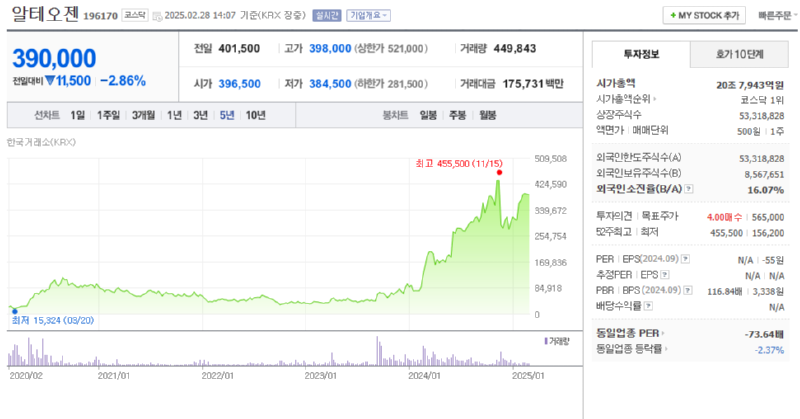Click the 알테오젠 stock name heading
The image size is (800, 419).
click(x=45, y=14)
